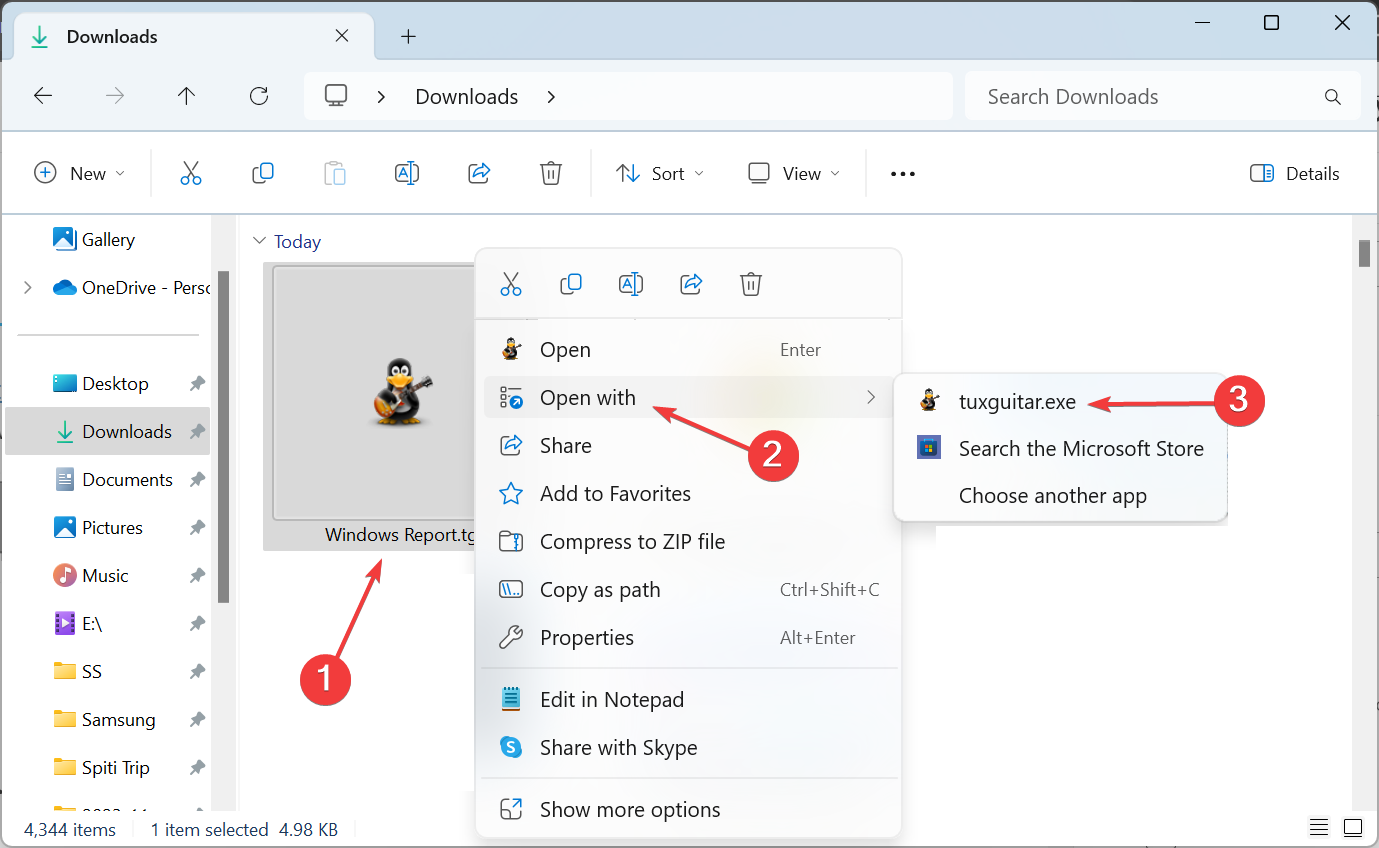The height and width of the screenshot is (848, 1379).
Task: Click the search magnifier icon
Action: point(1332,97)
